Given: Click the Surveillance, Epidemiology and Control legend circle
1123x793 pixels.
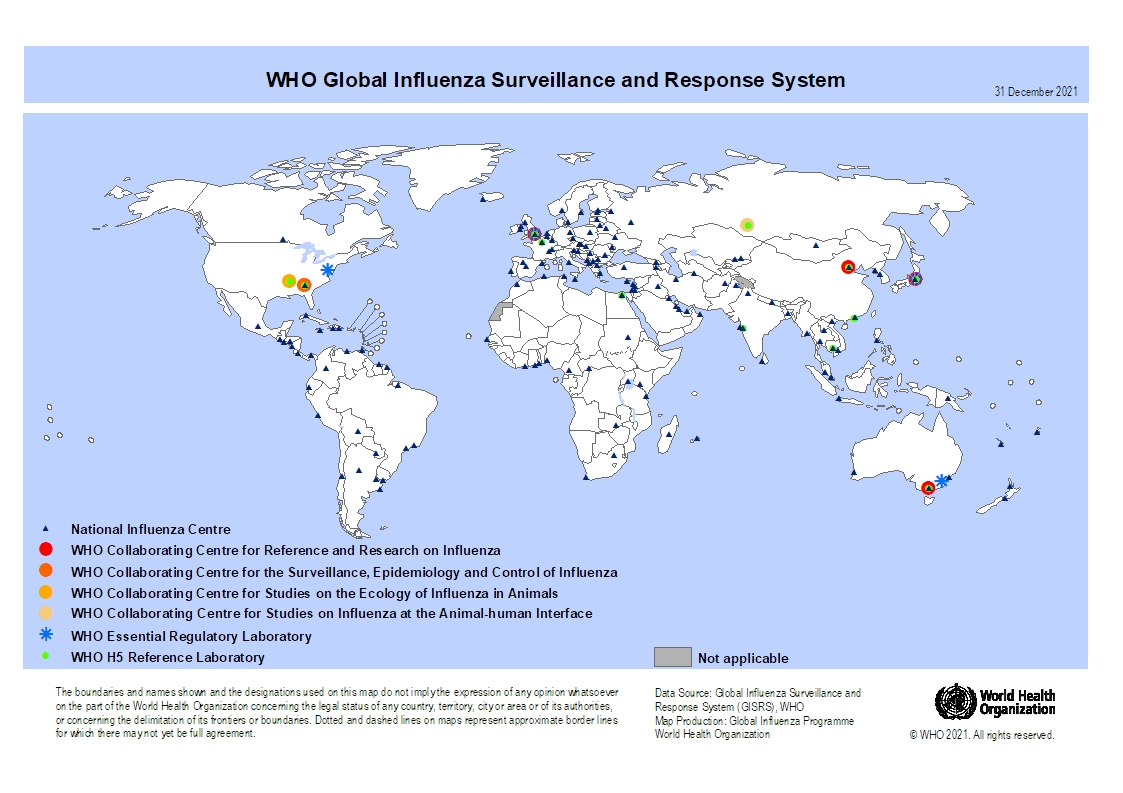Looking at the screenshot, I should [45, 572].
